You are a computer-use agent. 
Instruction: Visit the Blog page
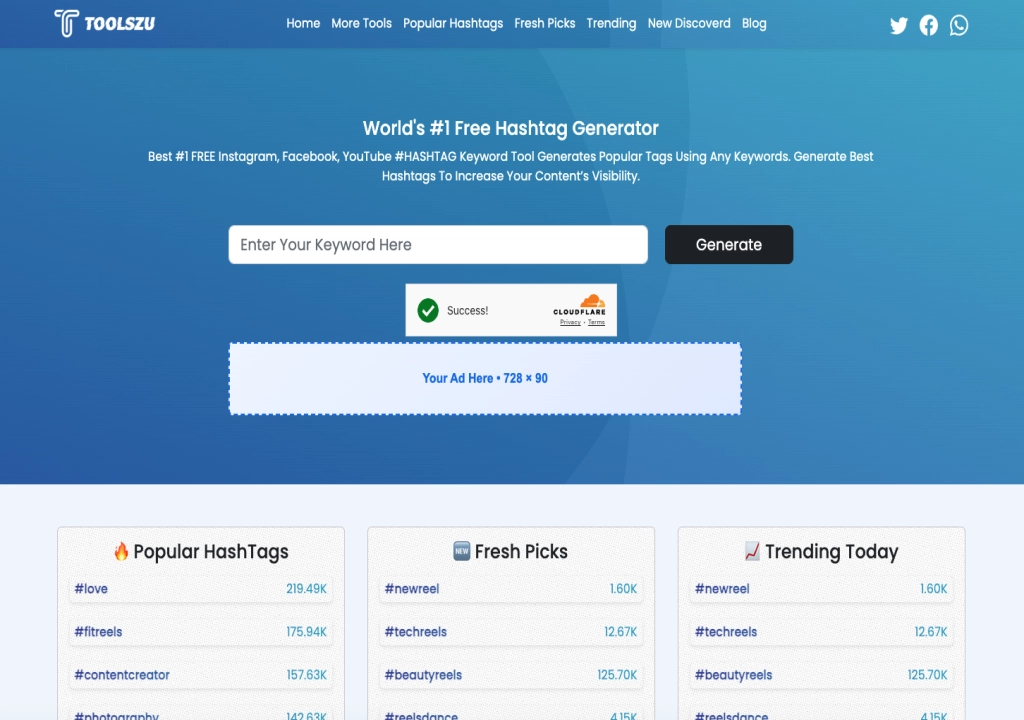(x=754, y=23)
